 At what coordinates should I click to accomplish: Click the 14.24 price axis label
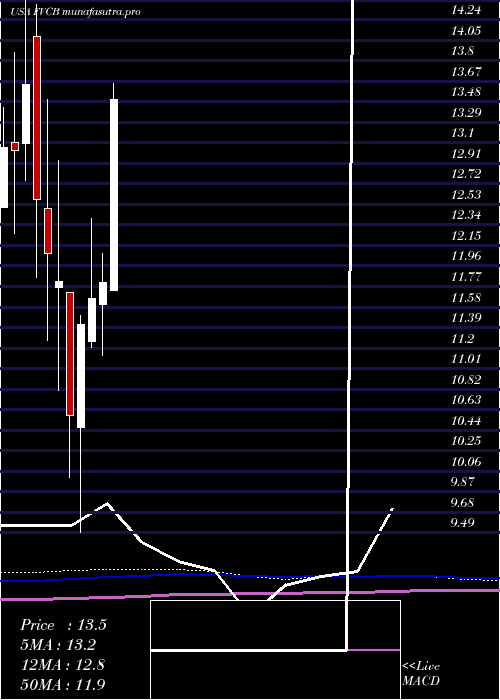coord(466,10)
